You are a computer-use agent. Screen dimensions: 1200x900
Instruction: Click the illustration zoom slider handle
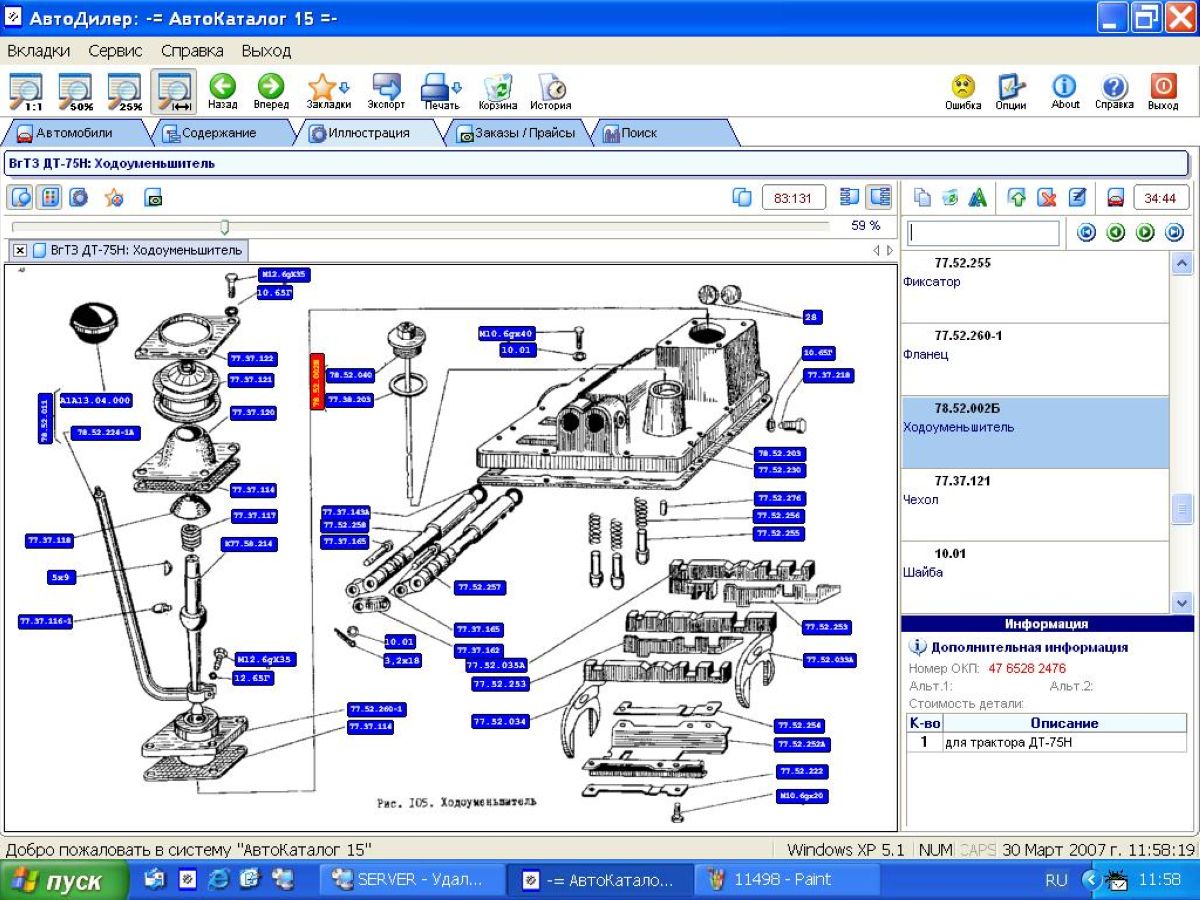(224, 227)
